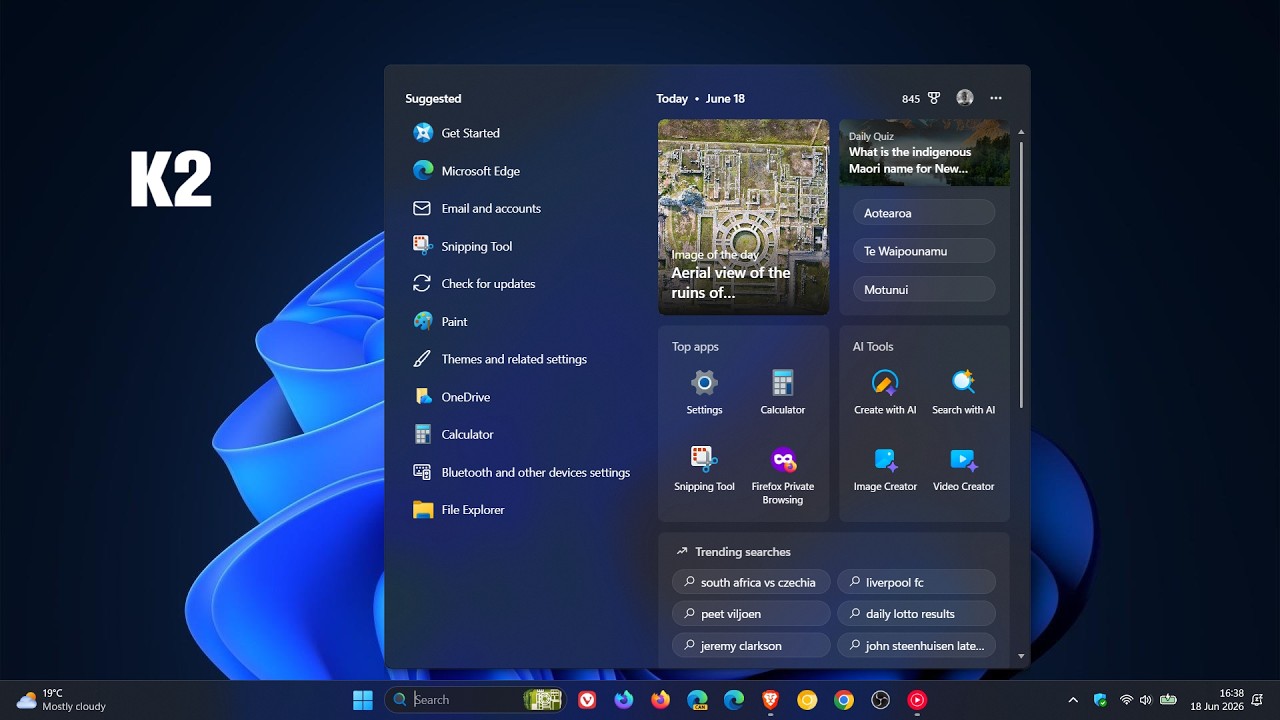Search trending topic peet viljoen

[751, 614]
